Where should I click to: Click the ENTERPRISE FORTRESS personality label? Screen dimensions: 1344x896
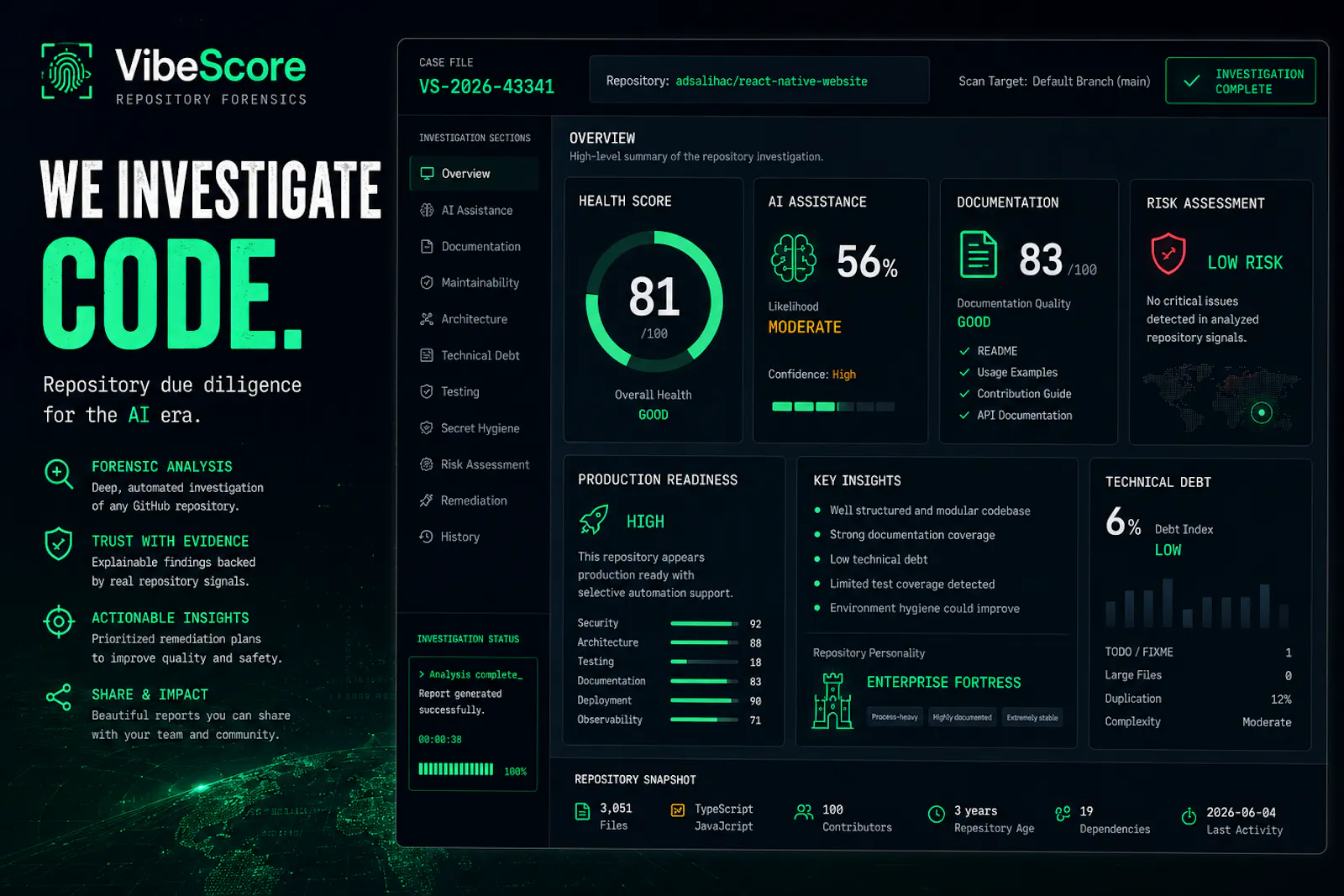943,683
